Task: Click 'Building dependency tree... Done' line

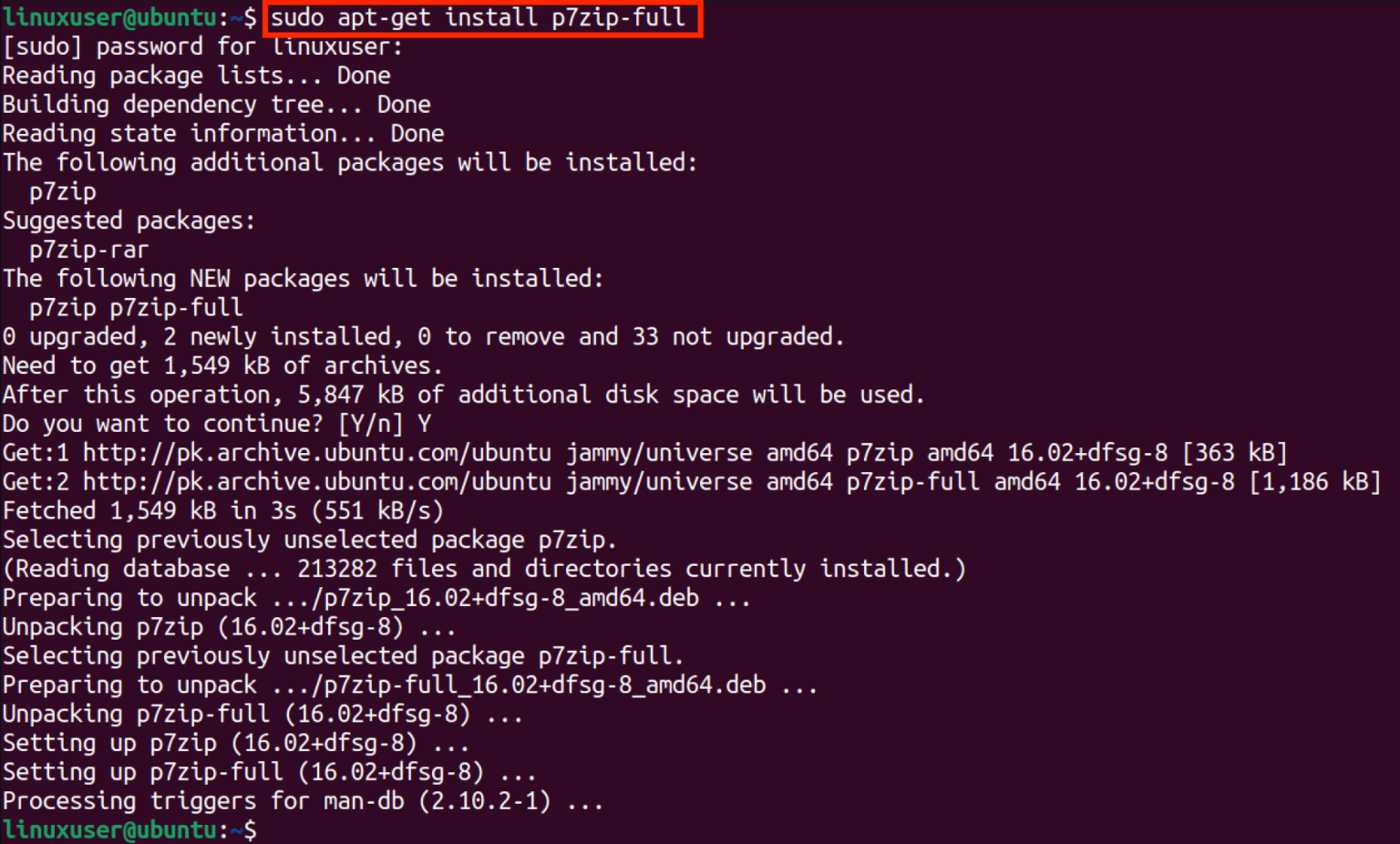Action: click(x=217, y=105)
